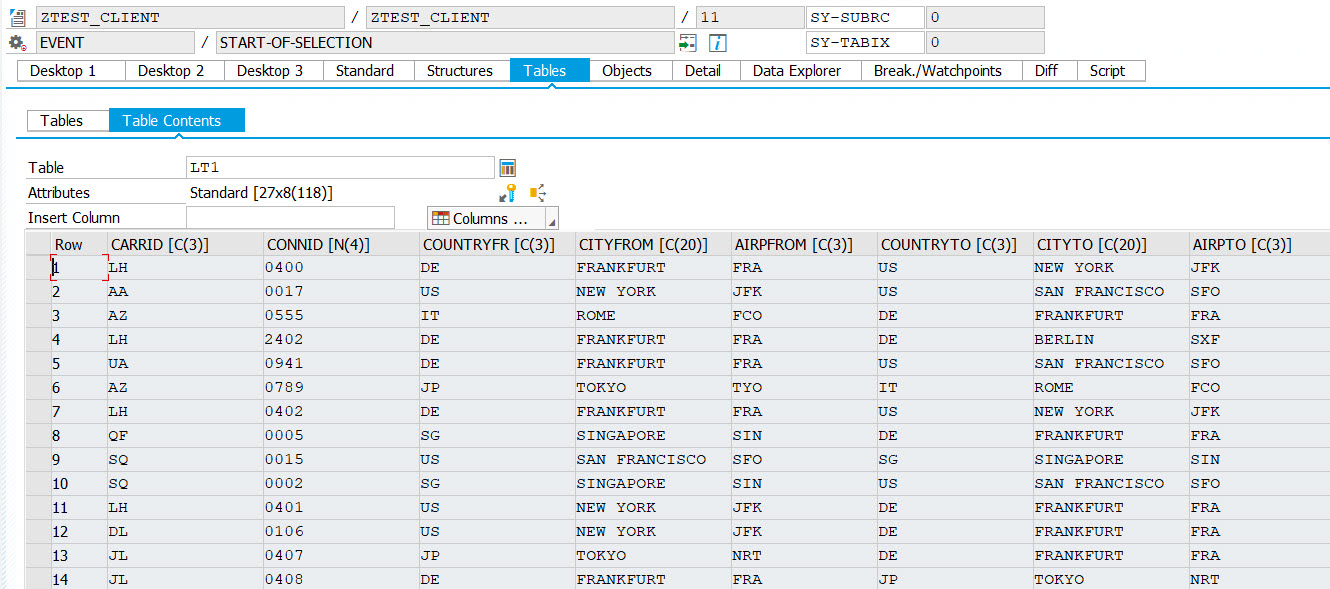This screenshot has width=1330, height=589.
Task: Click the select-all corner cell left of Row
Action: pos(38,244)
